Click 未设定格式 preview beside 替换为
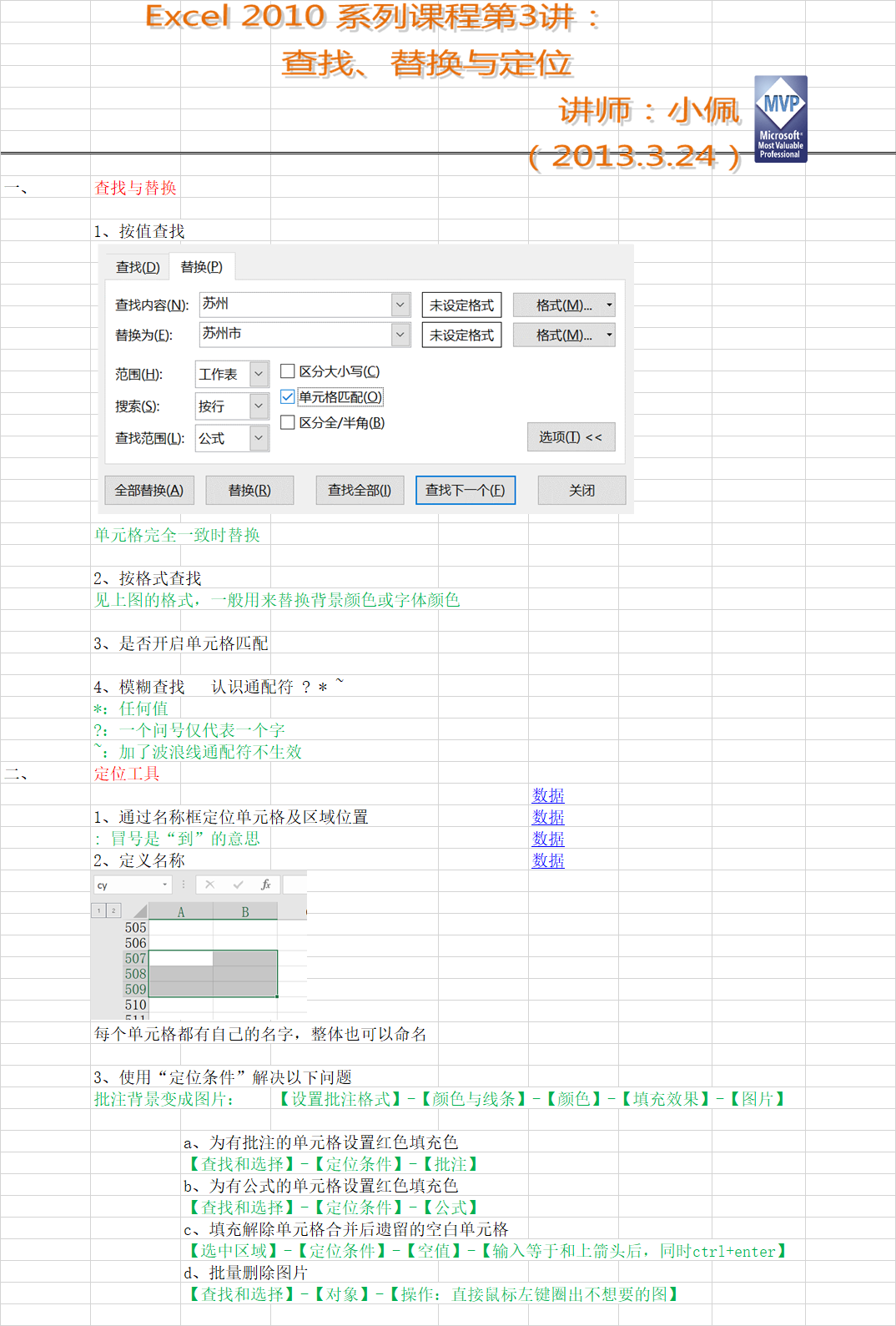Screen dimensions: 896x1326 pyautogui.click(x=461, y=335)
